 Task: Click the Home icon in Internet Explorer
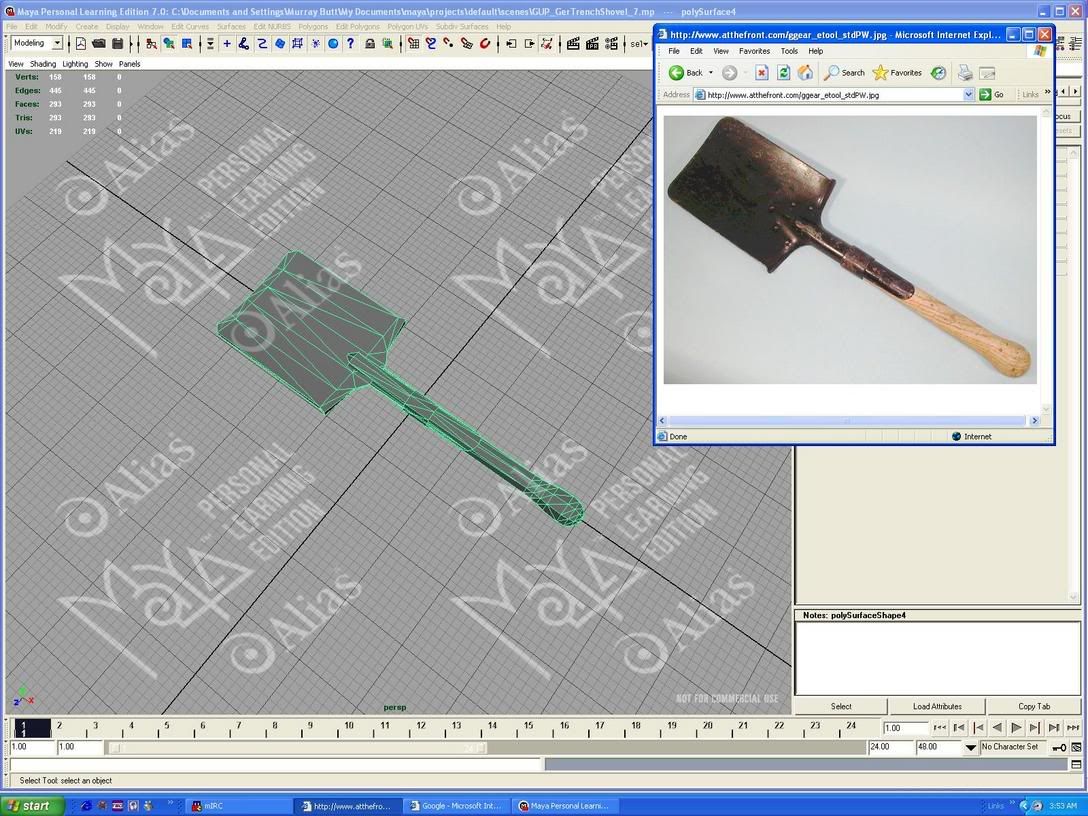(805, 73)
